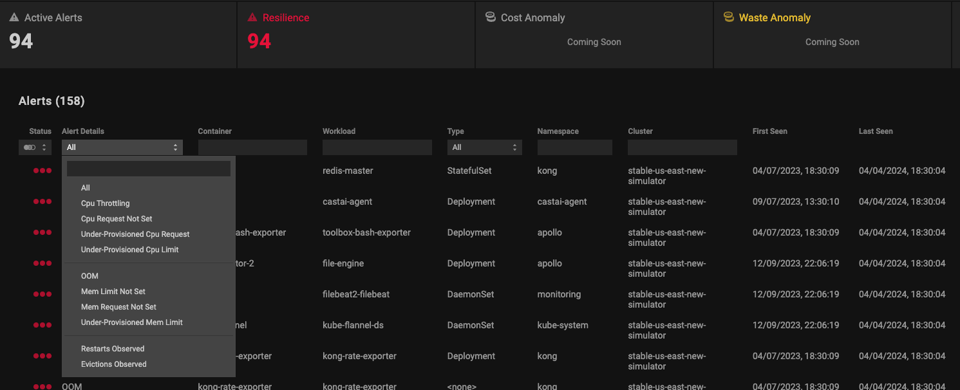Screen dimensions: 960x390
Task: Click the toolbox-bash-exporter workload cell
Action: click(366, 233)
